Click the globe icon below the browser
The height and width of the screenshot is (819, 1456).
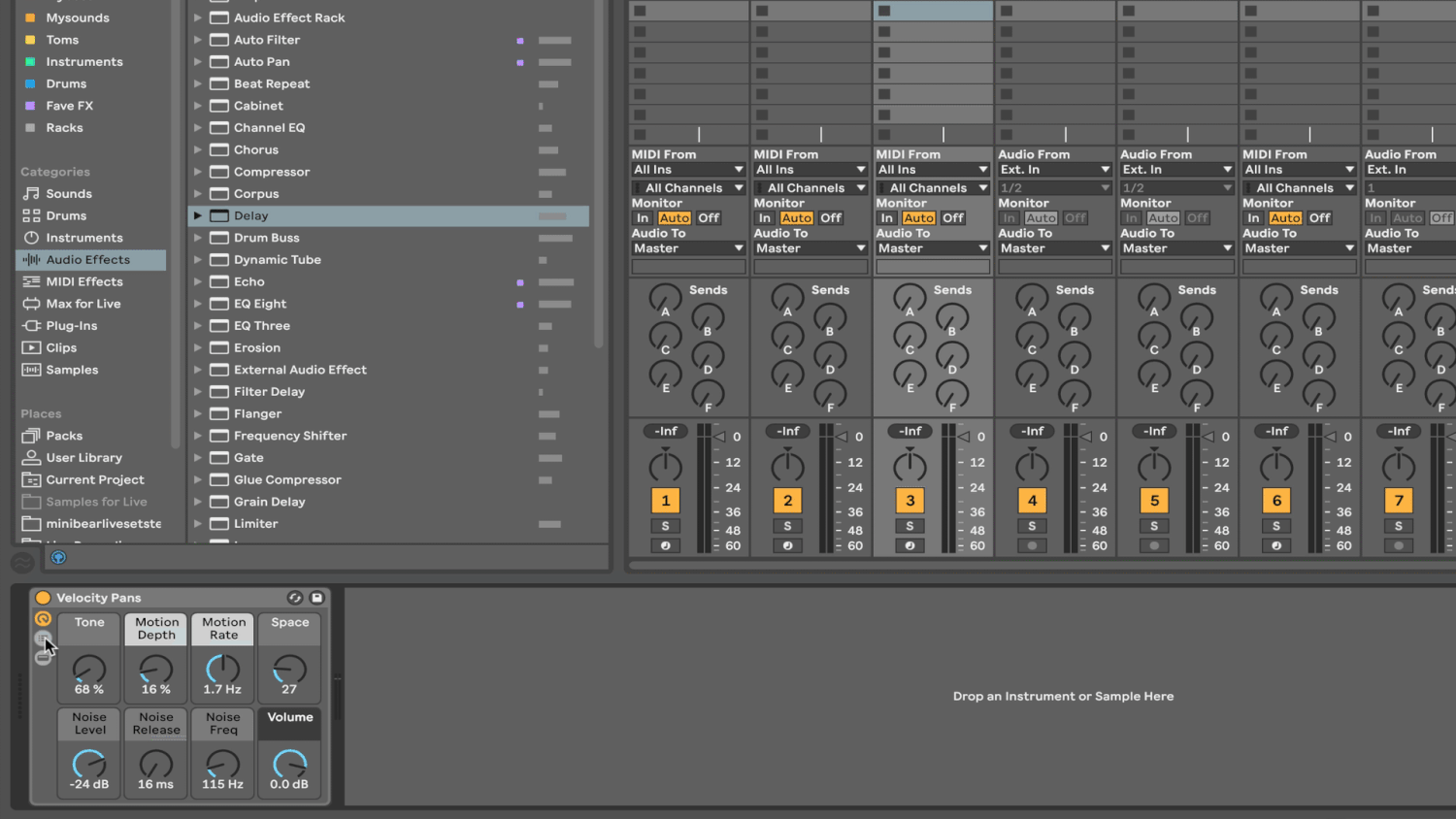point(58,557)
